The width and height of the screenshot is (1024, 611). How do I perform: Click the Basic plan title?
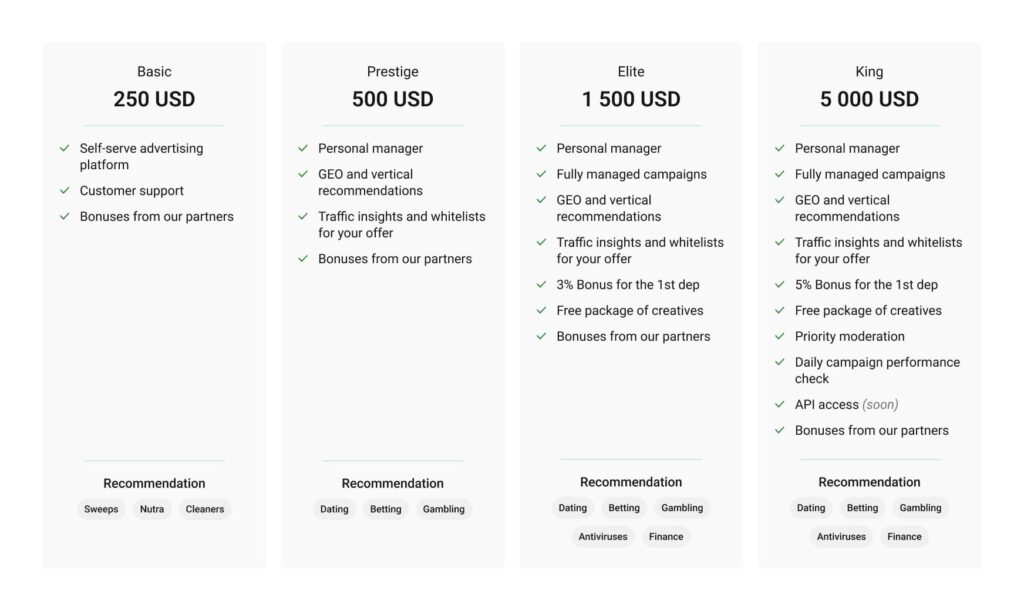coord(154,72)
